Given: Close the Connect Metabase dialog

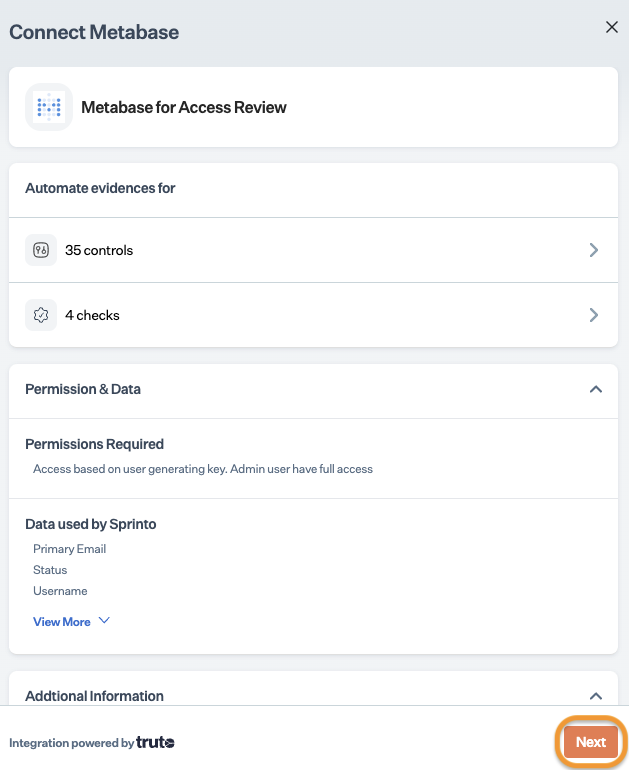Looking at the screenshot, I should tap(611, 27).
